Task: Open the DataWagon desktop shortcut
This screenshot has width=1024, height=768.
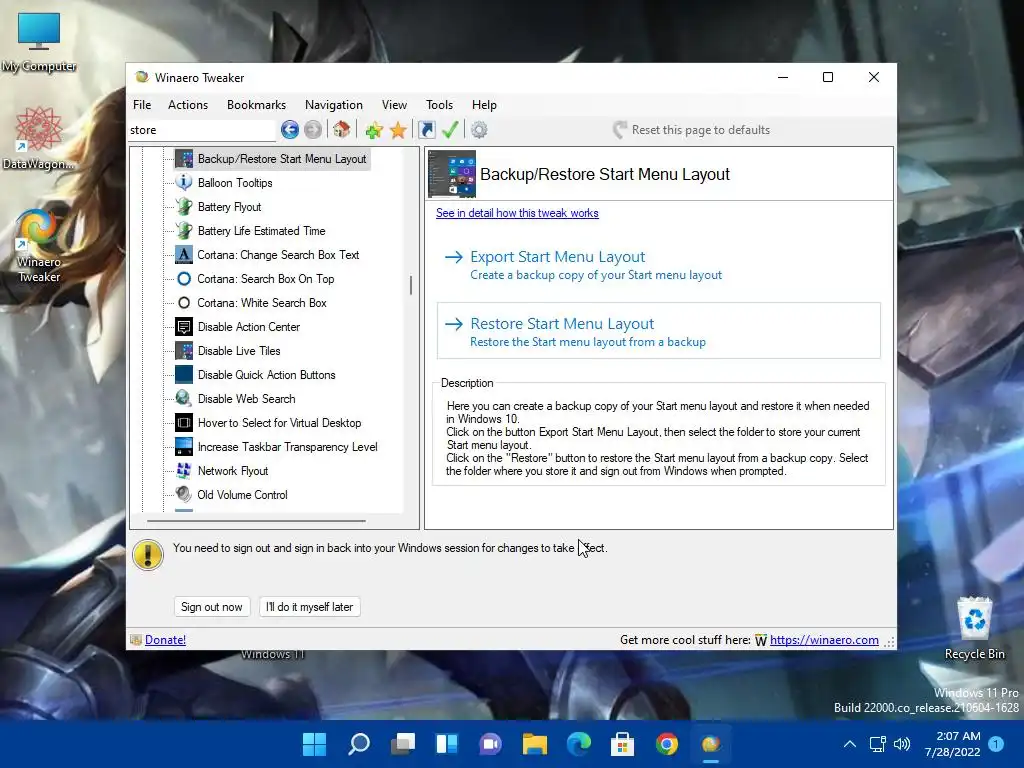Action: pyautogui.click(x=39, y=138)
